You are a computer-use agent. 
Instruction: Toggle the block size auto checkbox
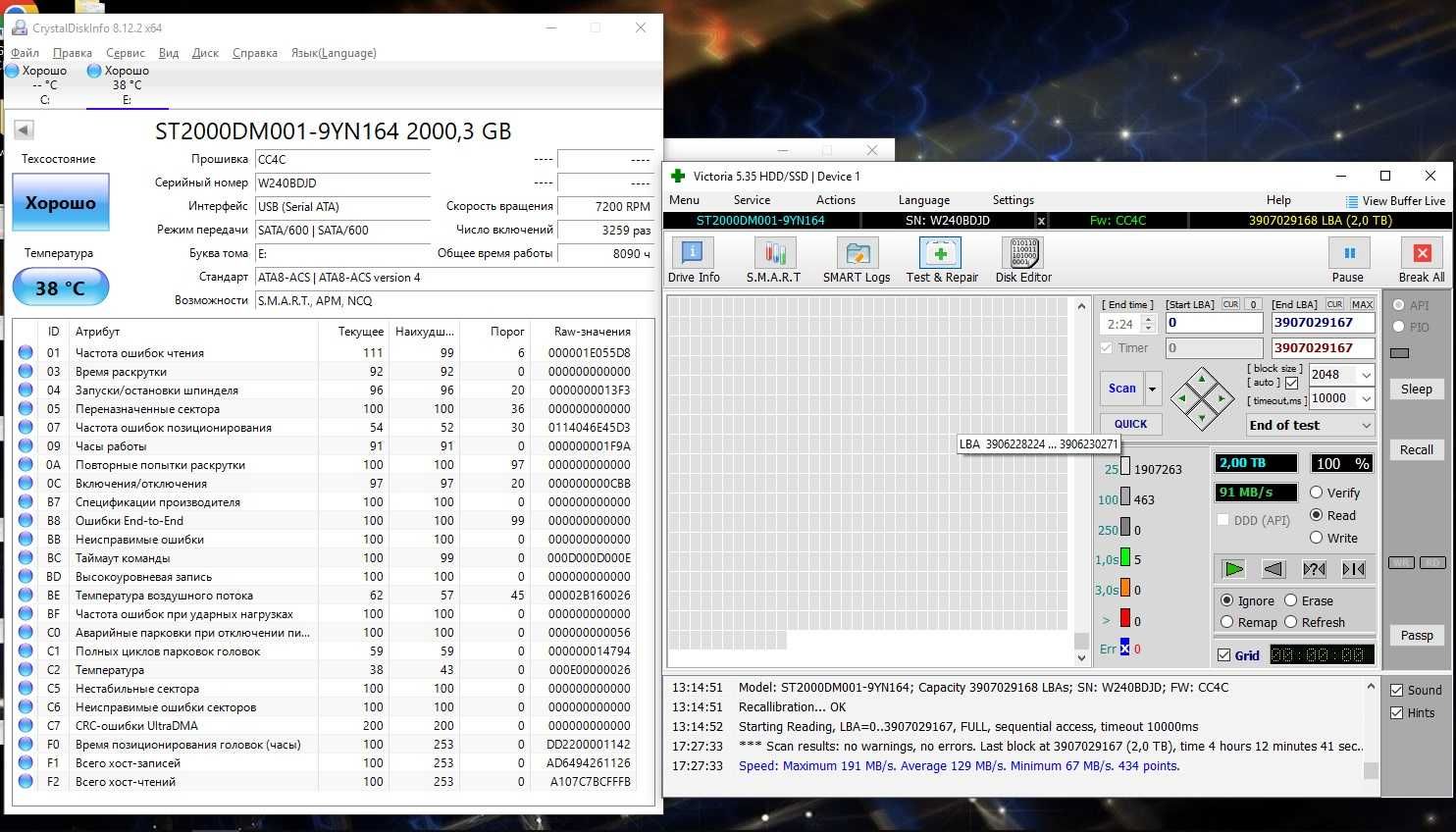coord(1291,383)
